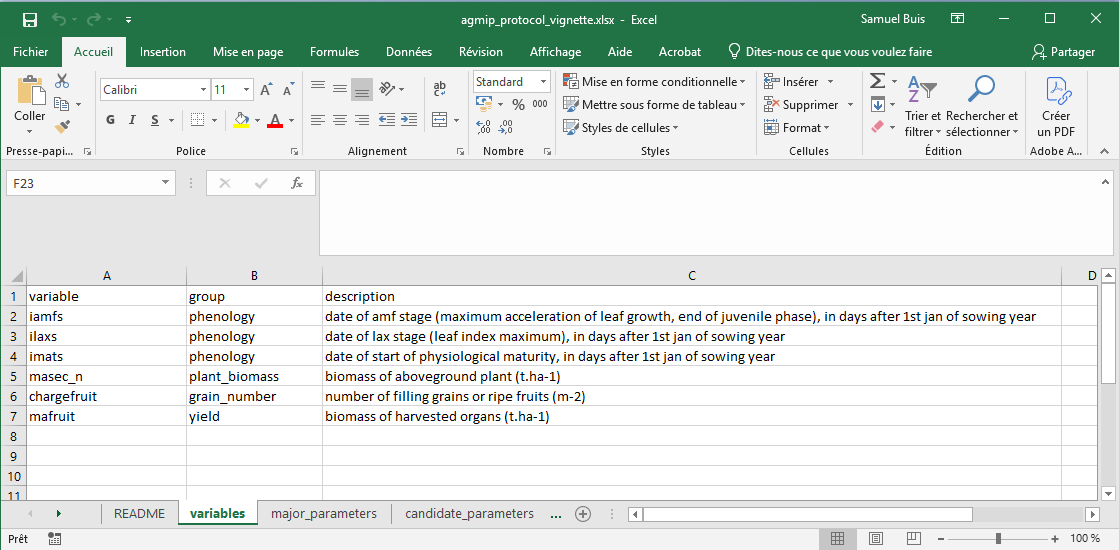The width and height of the screenshot is (1119, 550).
Task: Click the increase font size icon
Action: coord(266,90)
